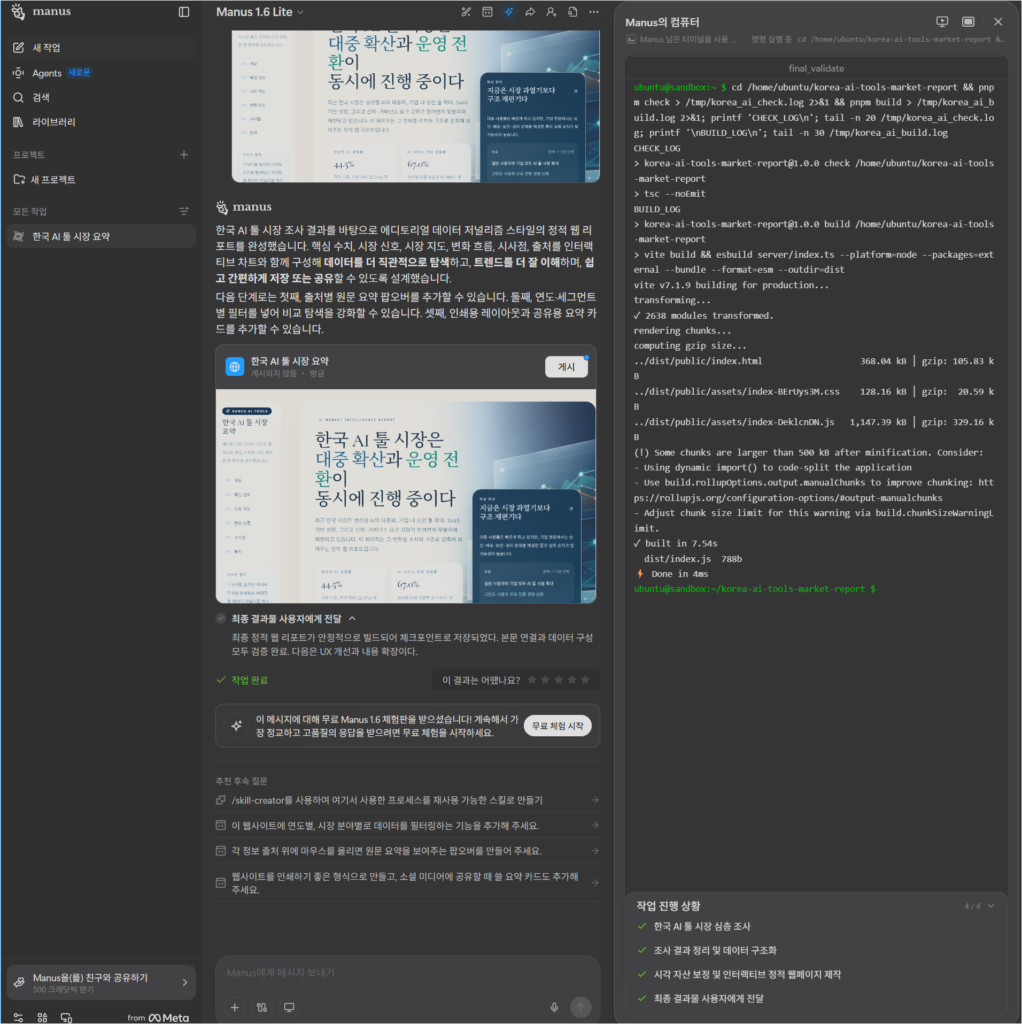Click the add collaborator person icon

click(x=551, y=12)
